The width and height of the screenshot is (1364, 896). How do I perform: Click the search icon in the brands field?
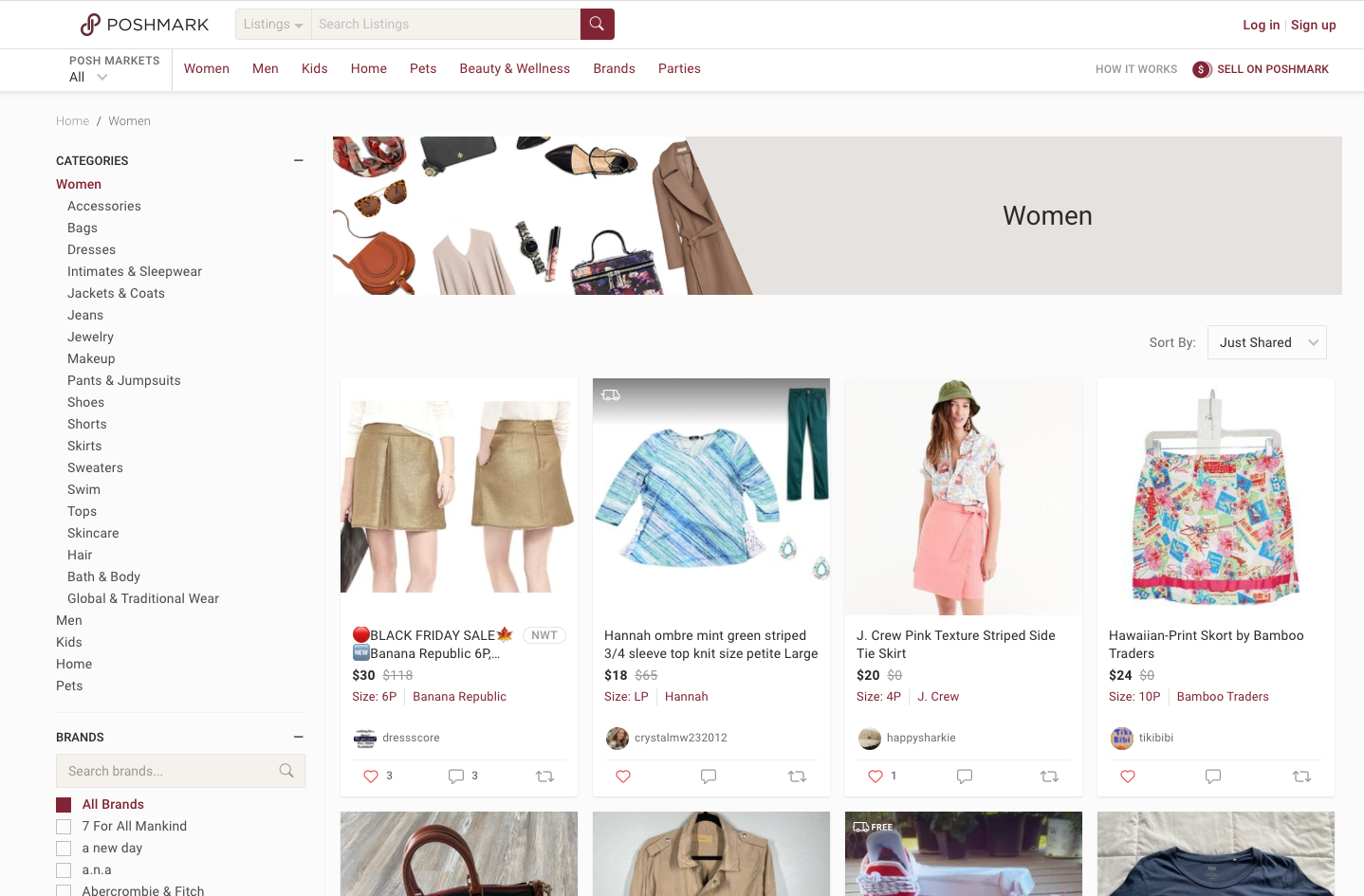tap(286, 771)
